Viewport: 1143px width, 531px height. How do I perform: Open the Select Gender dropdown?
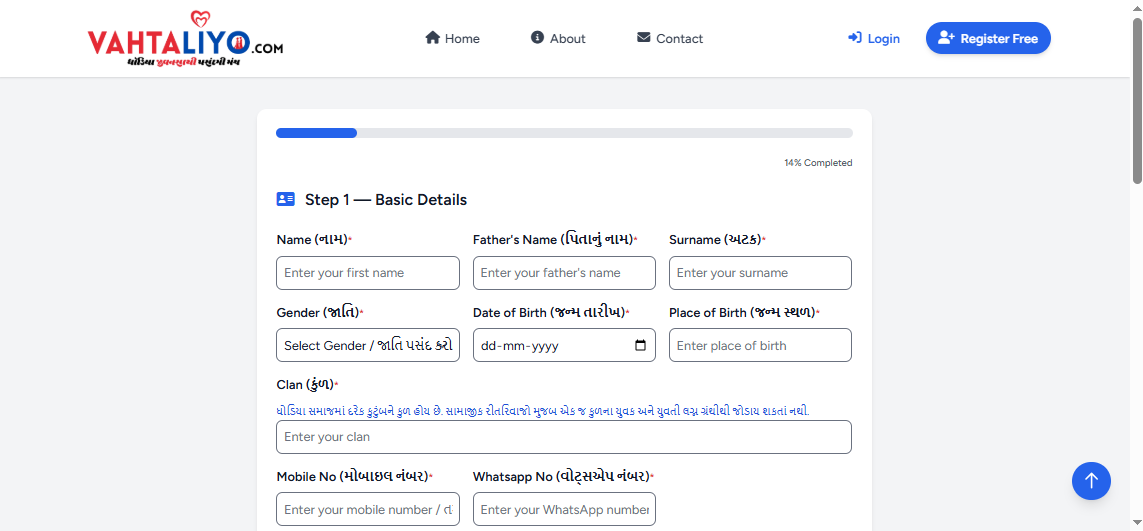[x=368, y=345]
